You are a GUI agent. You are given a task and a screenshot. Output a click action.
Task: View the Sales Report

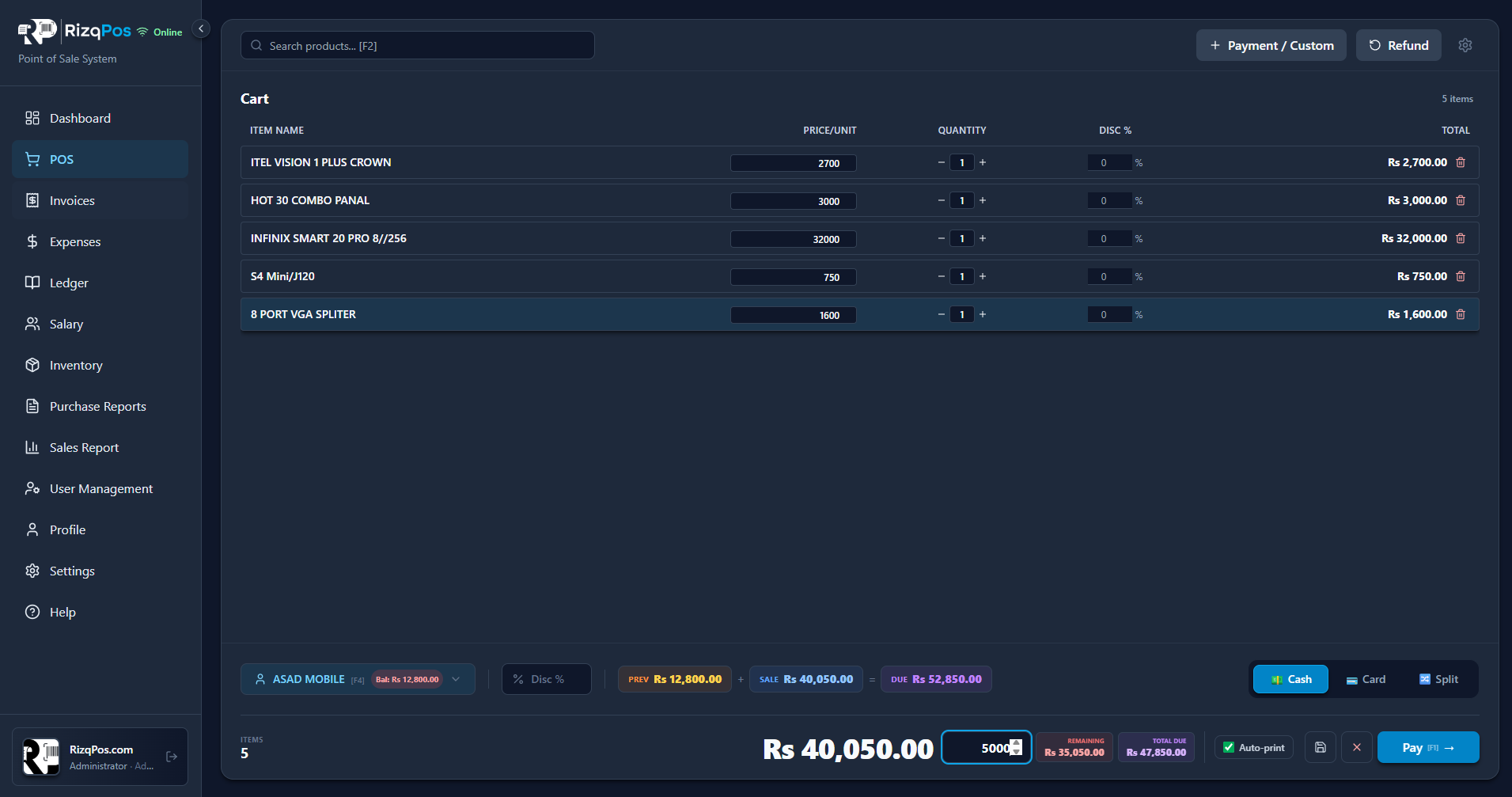click(100, 447)
